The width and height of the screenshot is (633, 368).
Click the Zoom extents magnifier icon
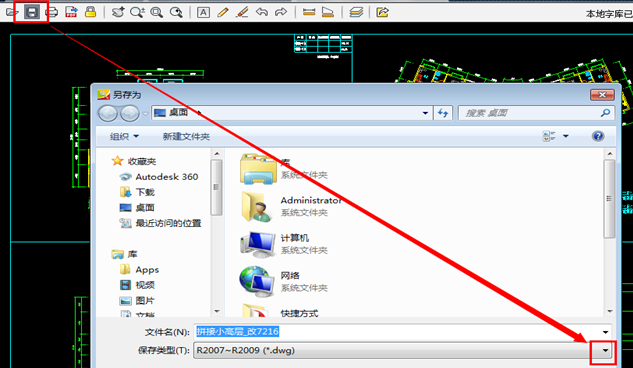[x=176, y=12]
